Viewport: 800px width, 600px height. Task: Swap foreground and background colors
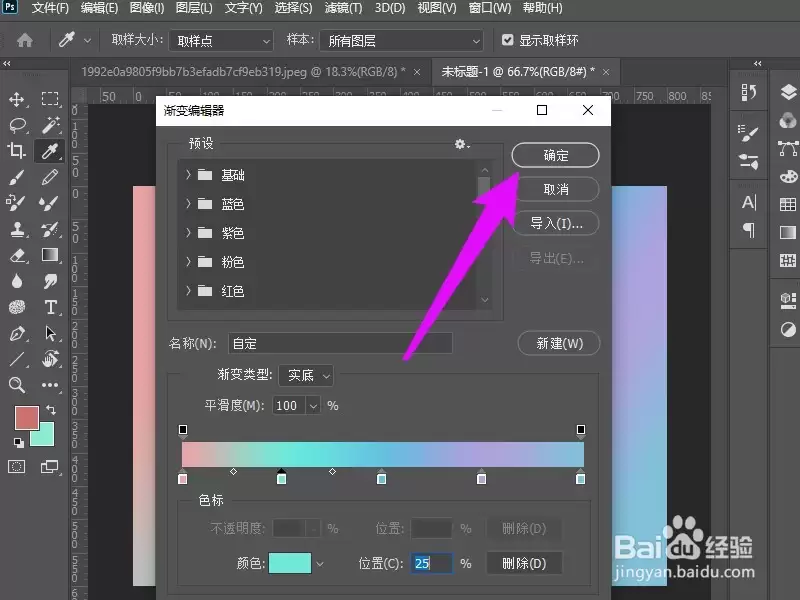[51, 410]
